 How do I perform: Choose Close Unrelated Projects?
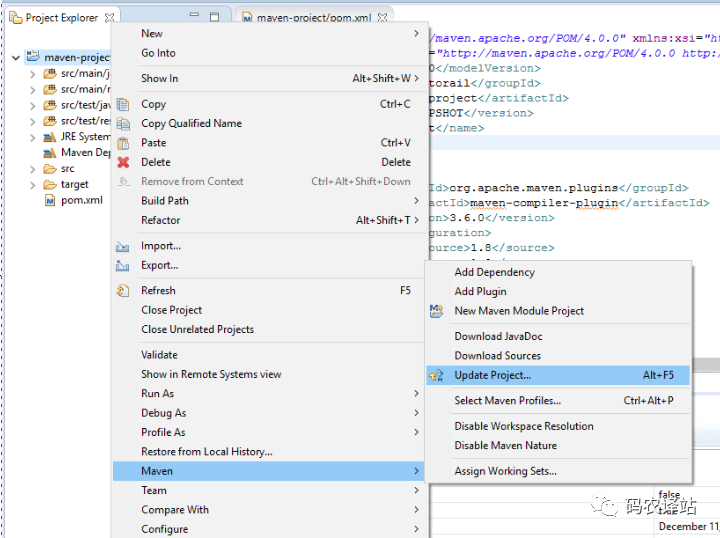click(268, 329)
